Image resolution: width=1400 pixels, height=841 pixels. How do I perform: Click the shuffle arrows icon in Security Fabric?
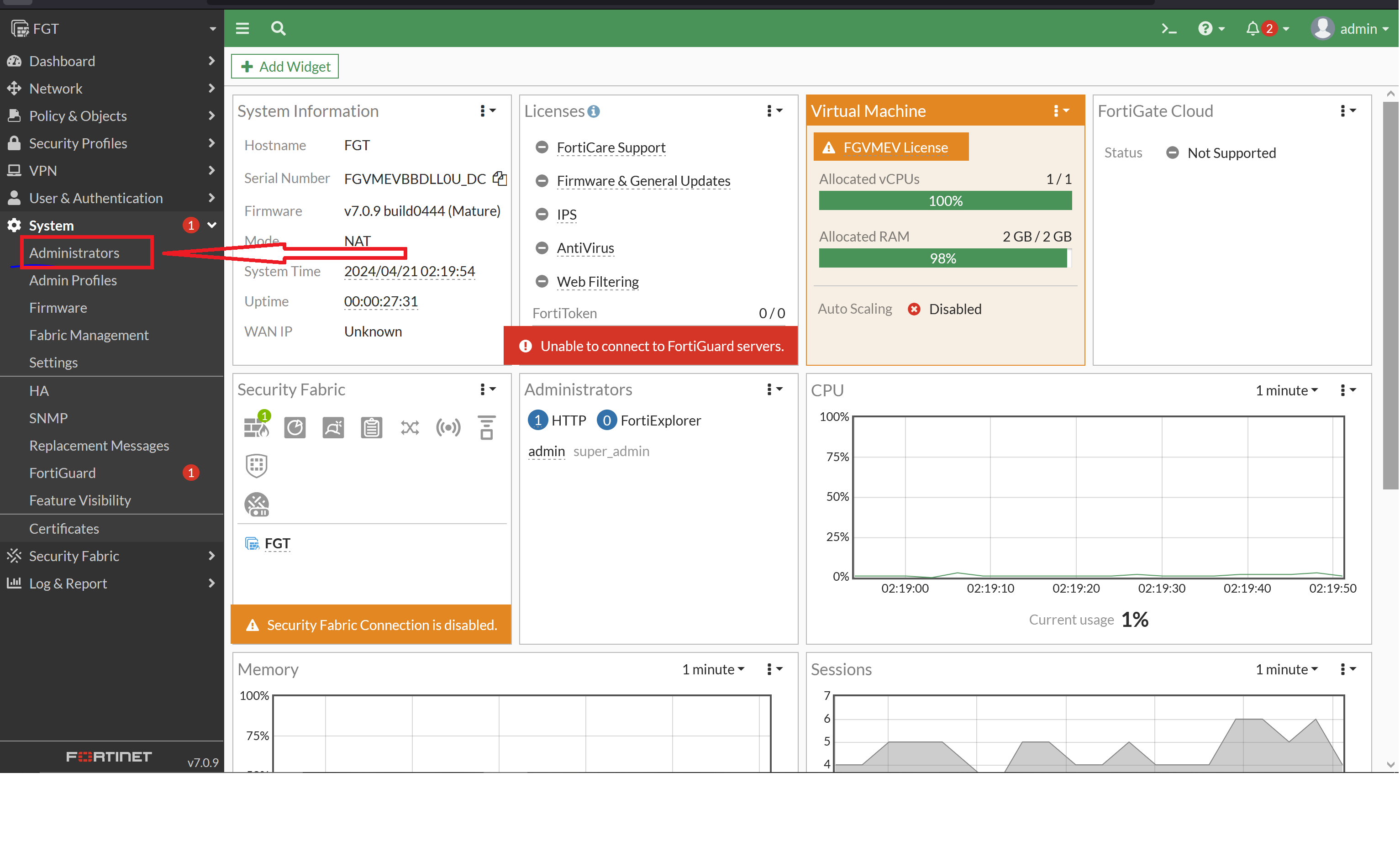(x=410, y=428)
